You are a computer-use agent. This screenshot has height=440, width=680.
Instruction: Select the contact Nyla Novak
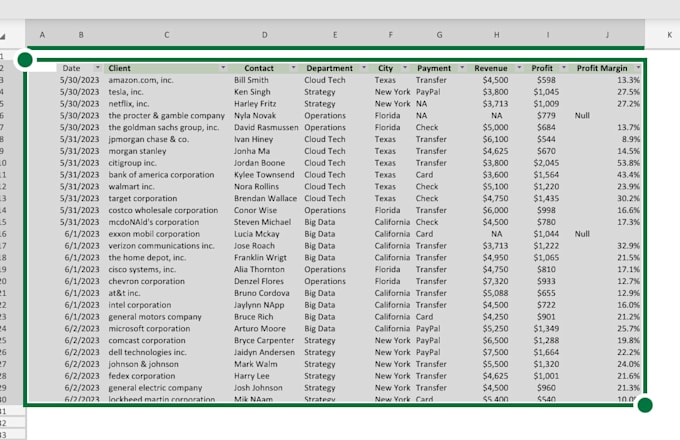coord(255,115)
